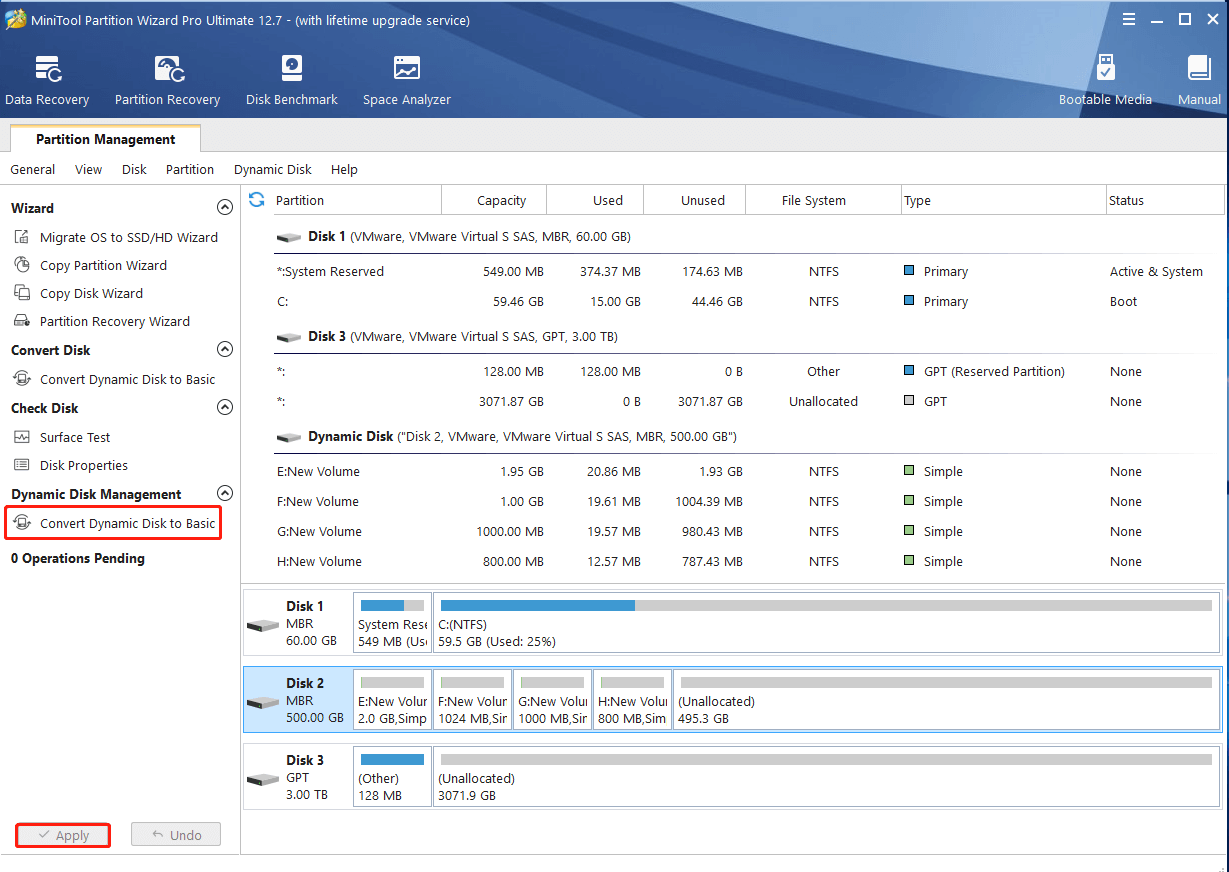The image size is (1229, 872).
Task: Open the View menu
Action: pyautogui.click(x=88, y=170)
